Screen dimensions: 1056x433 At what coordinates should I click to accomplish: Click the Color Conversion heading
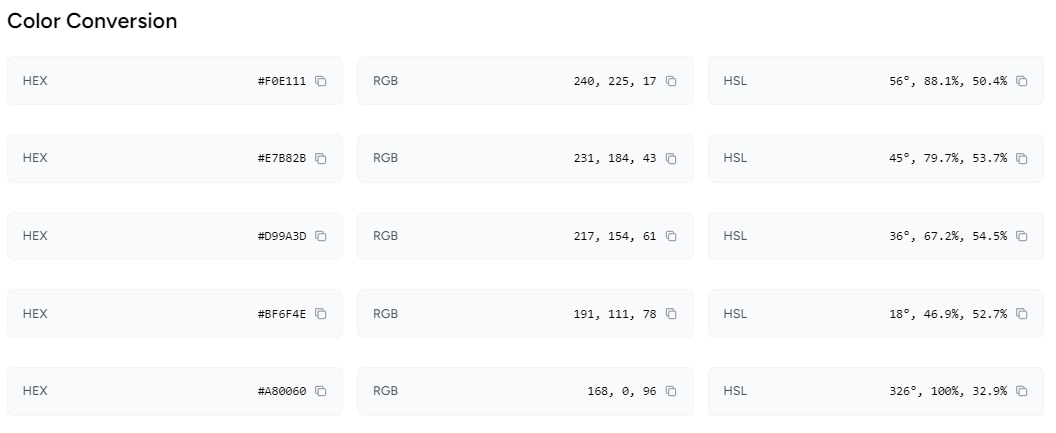click(92, 21)
